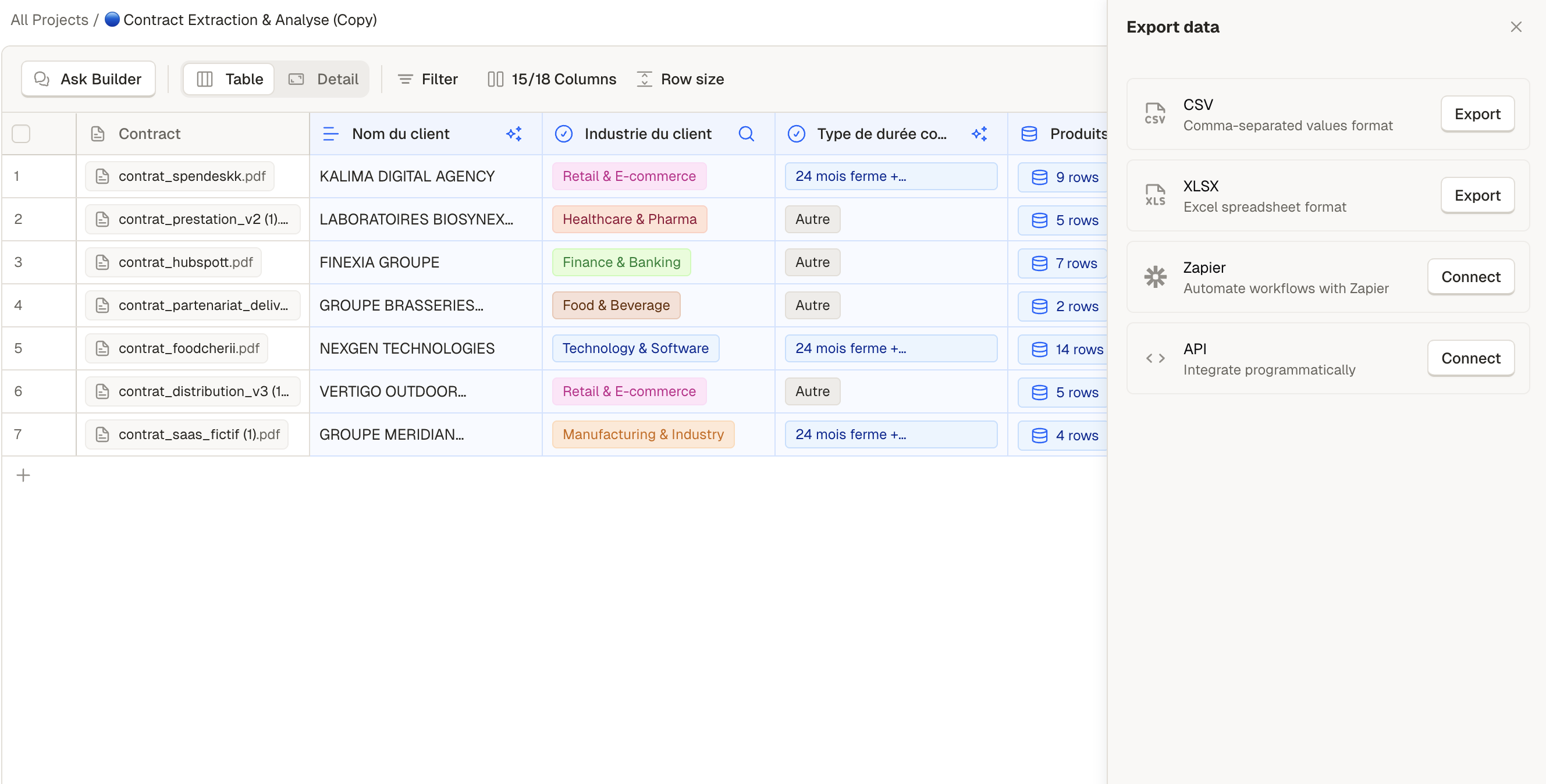Click the database icon in Produits column header

1029,134
